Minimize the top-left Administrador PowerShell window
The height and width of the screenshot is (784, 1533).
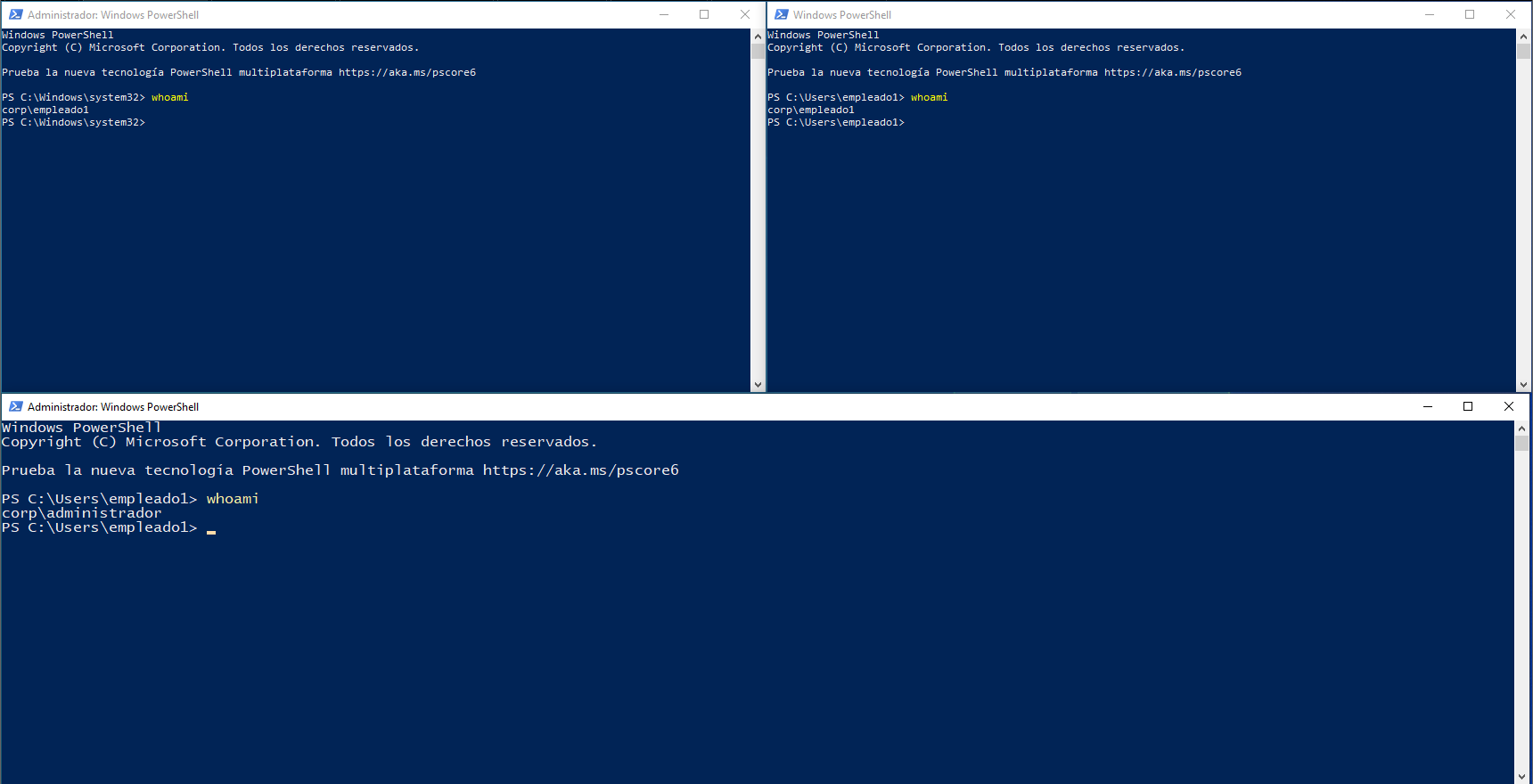point(664,14)
